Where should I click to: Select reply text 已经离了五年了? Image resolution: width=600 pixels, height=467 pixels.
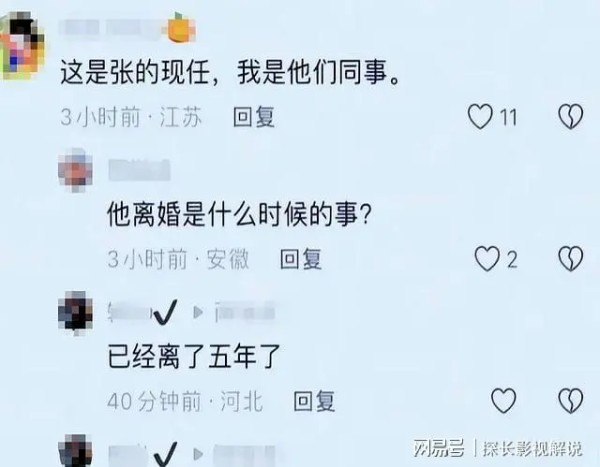pyautogui.click(x=194, y=356)
